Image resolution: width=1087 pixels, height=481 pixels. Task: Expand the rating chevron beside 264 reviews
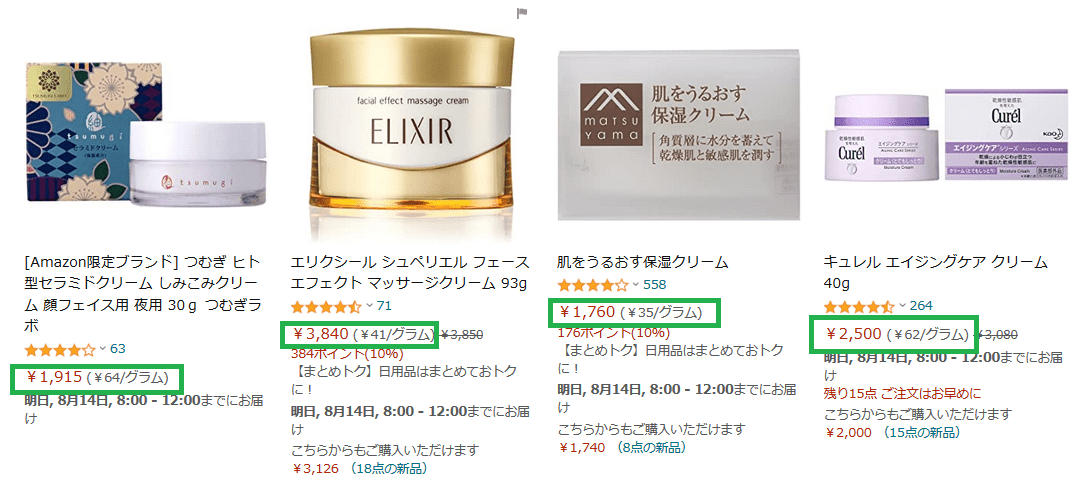902,306
